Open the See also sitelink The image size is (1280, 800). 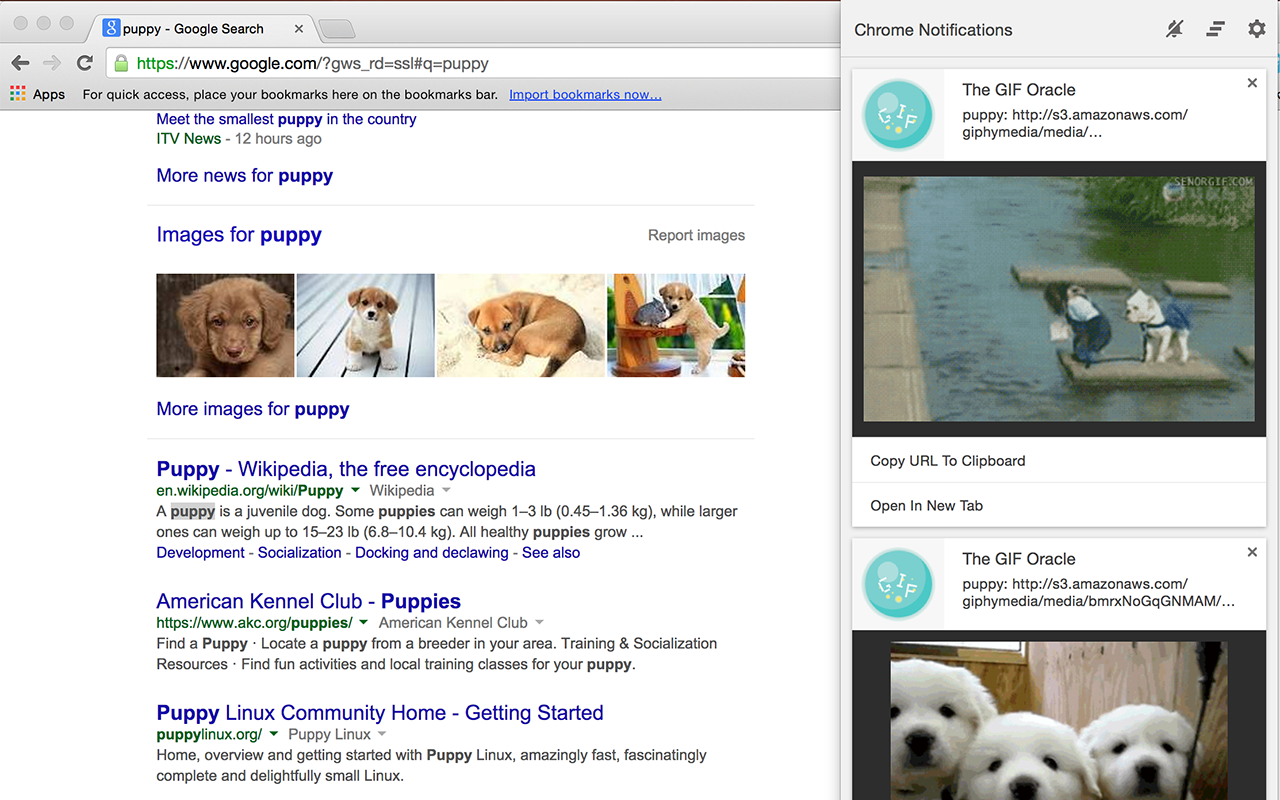click(551, 552)
